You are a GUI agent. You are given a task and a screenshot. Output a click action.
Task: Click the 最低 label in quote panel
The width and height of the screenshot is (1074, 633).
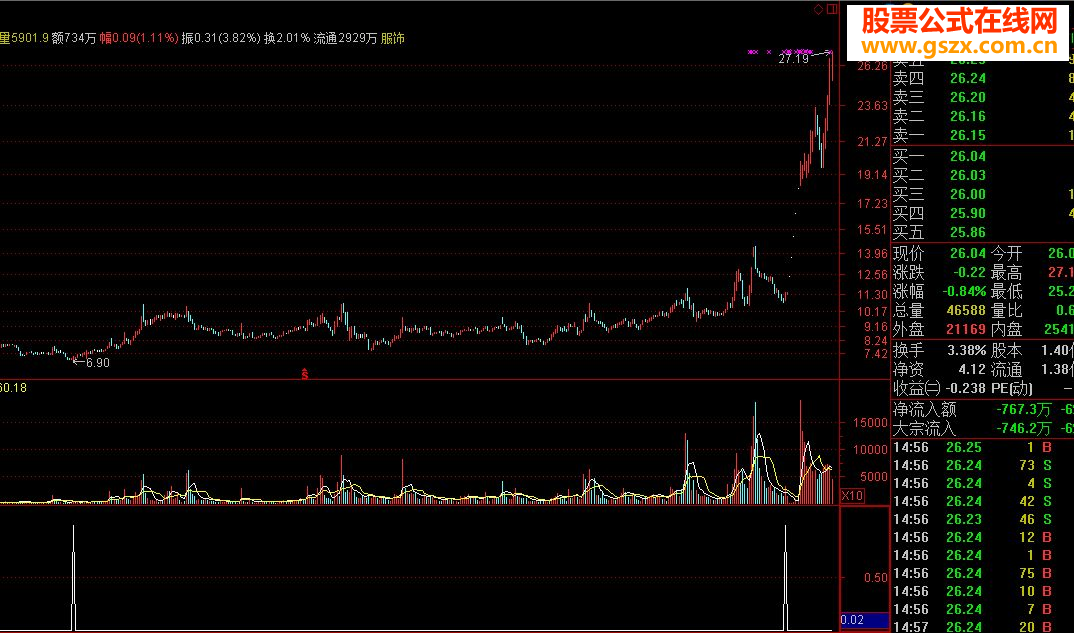pyautogui.click(x=1006, y=291)
